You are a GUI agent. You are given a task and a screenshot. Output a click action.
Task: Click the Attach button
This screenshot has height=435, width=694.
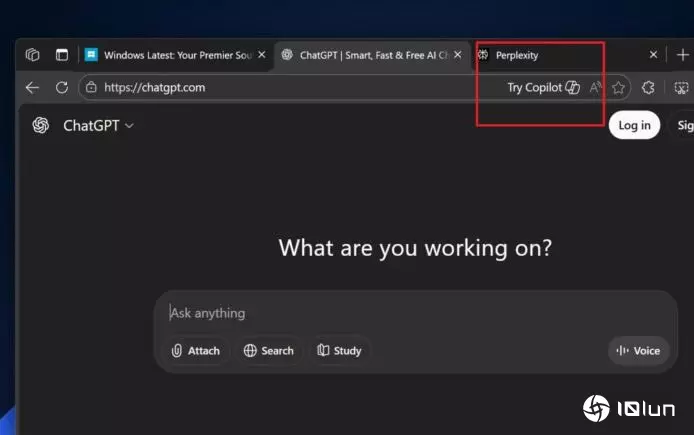coord(195,351)
